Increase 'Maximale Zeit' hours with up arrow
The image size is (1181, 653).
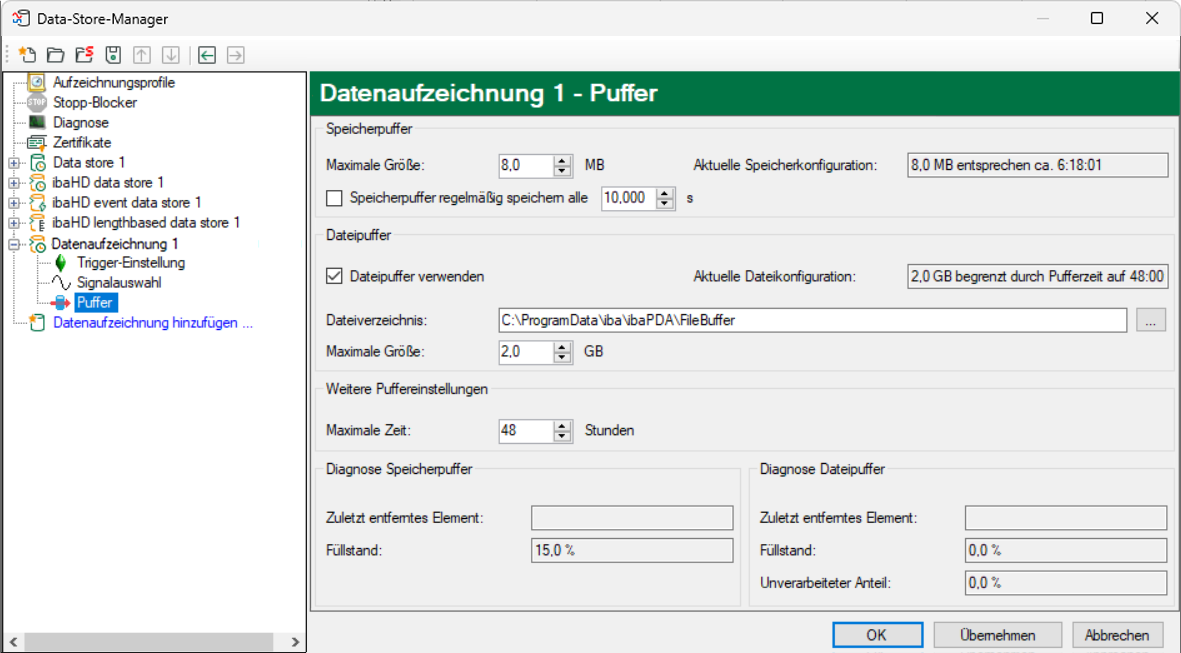(x=563, y=425)
